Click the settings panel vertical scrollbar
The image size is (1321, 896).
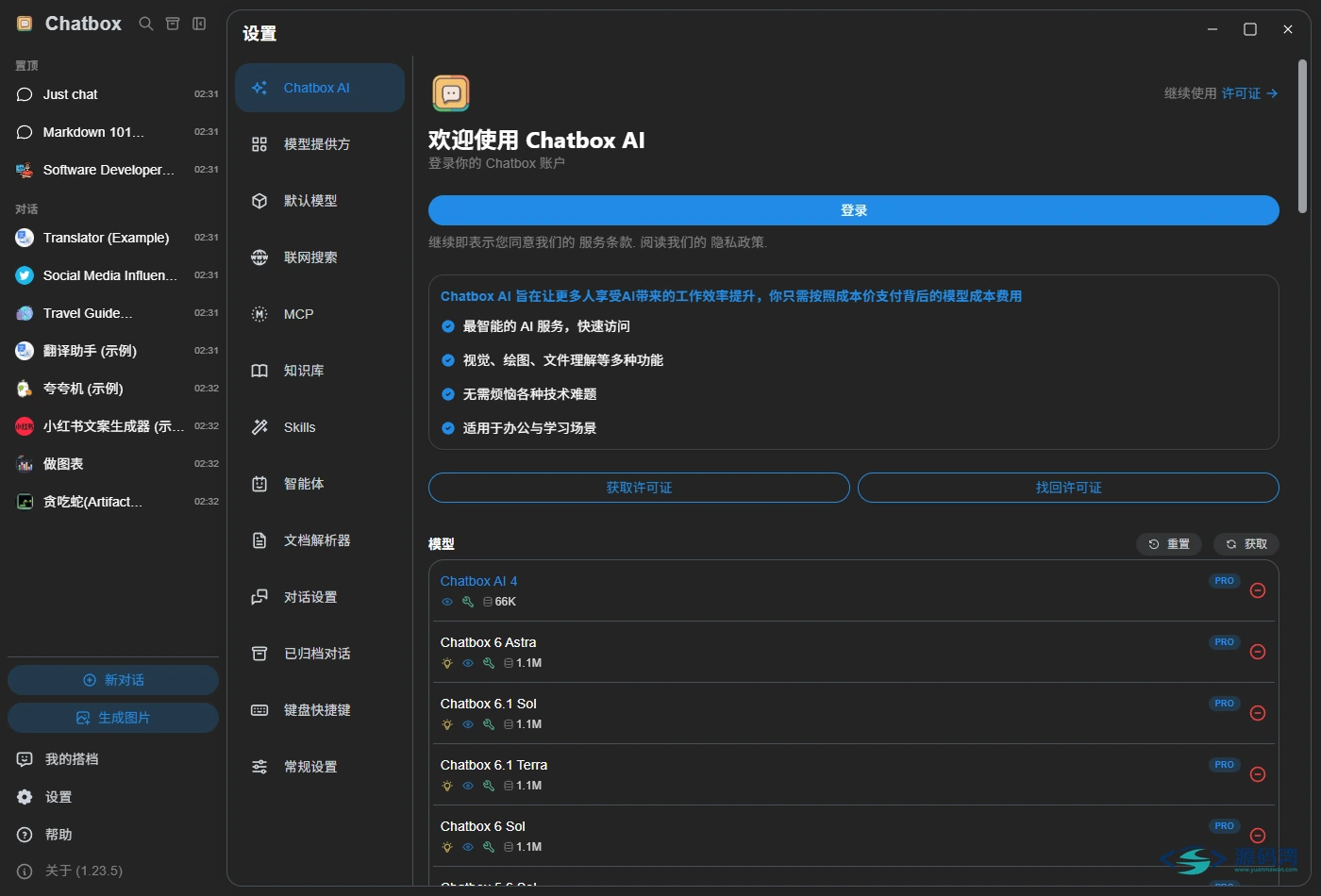tap(1302, 137)
